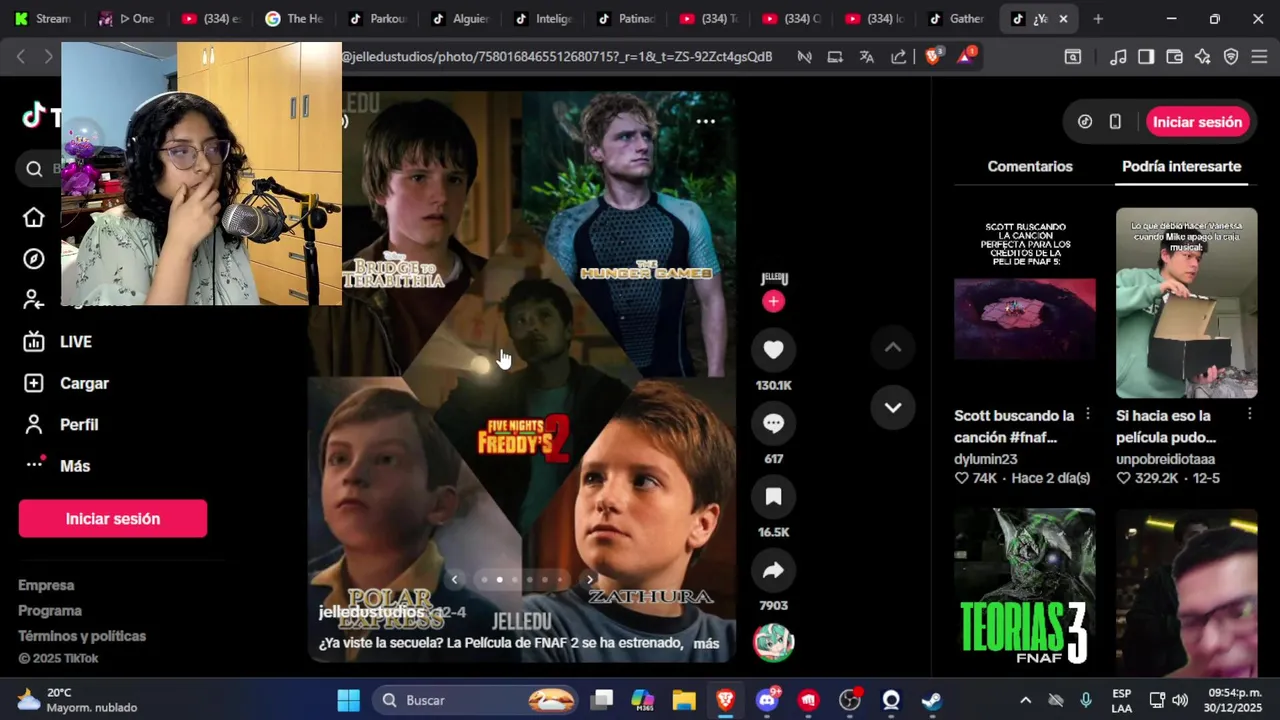Open options for the Scott buscando la canción video

[1088, 415]
